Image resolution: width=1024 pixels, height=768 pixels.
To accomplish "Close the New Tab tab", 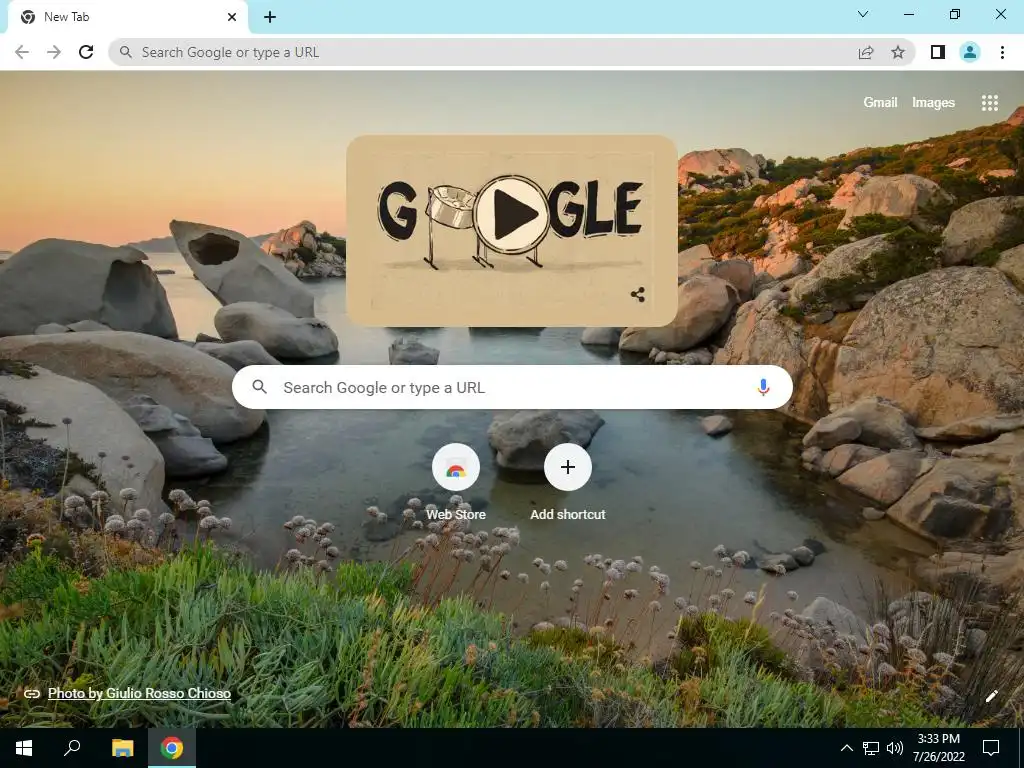I will pyautogui.click(x=232, y=17).
